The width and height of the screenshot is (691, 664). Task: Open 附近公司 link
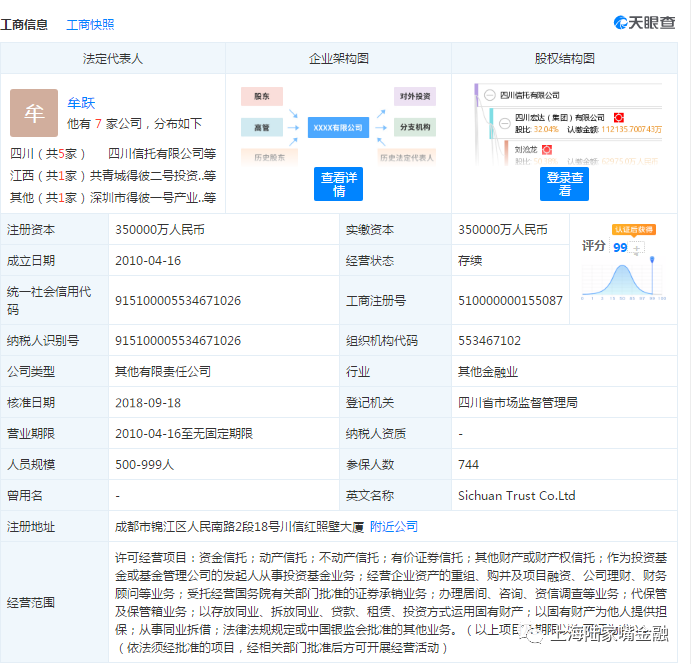point(394,527)
